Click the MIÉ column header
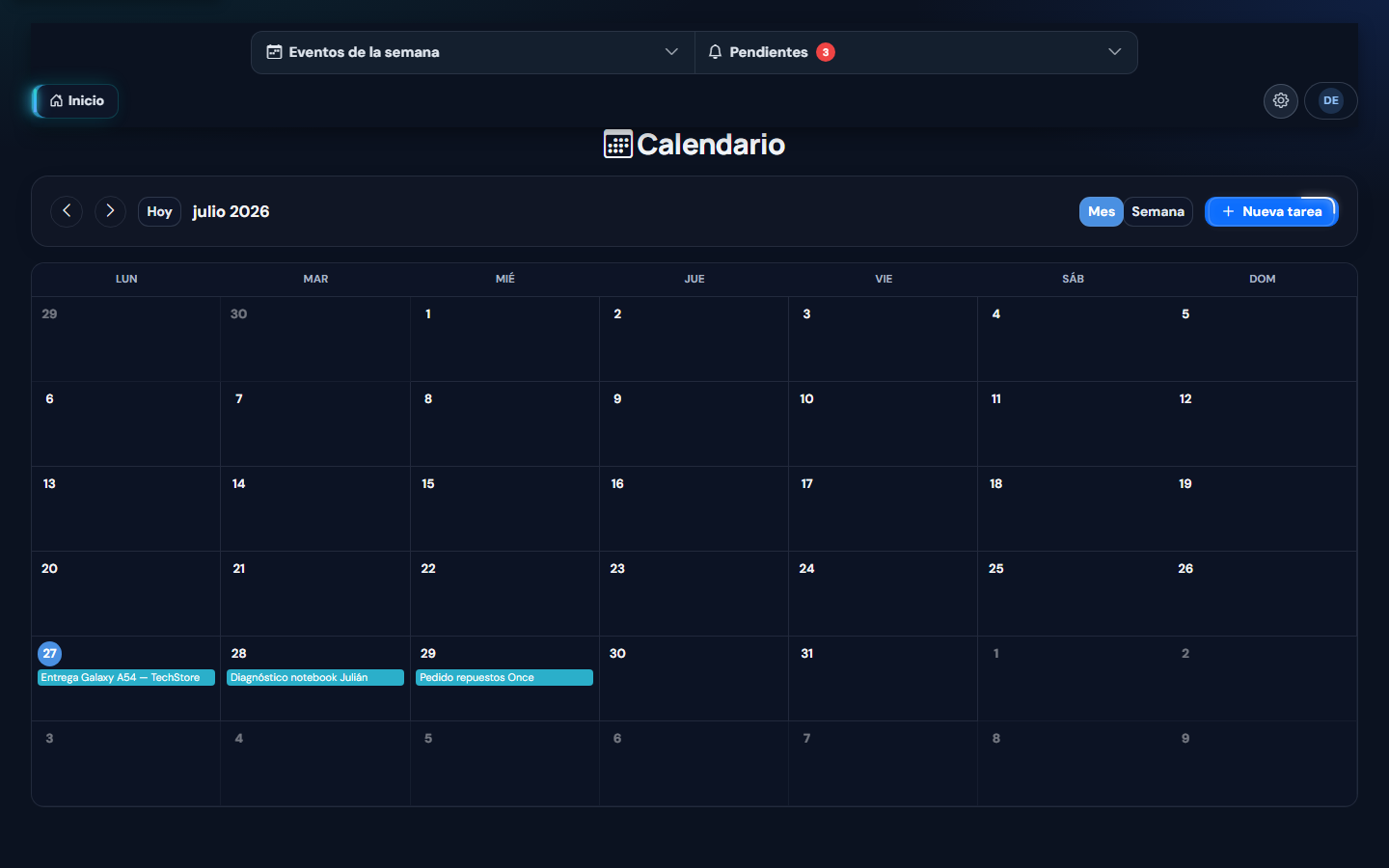 point(505,279)
